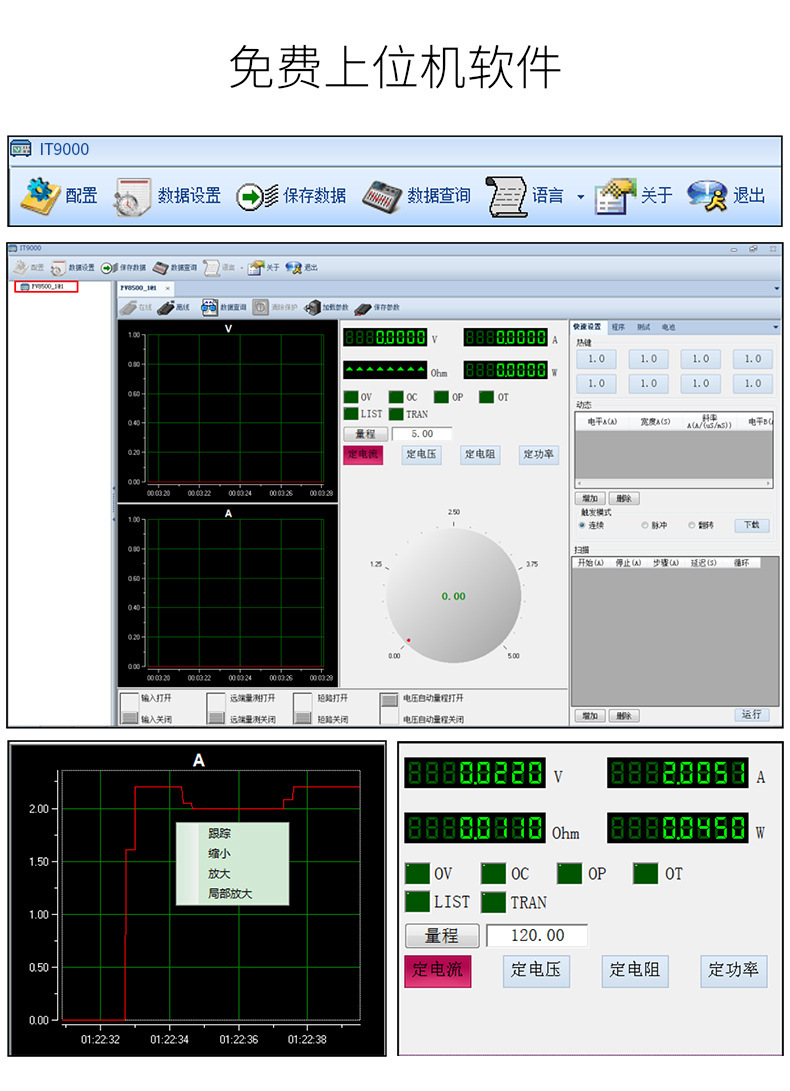Switch to the 程序 tab
Screen dimensions: 790x1091
click(x=618, y=327)
